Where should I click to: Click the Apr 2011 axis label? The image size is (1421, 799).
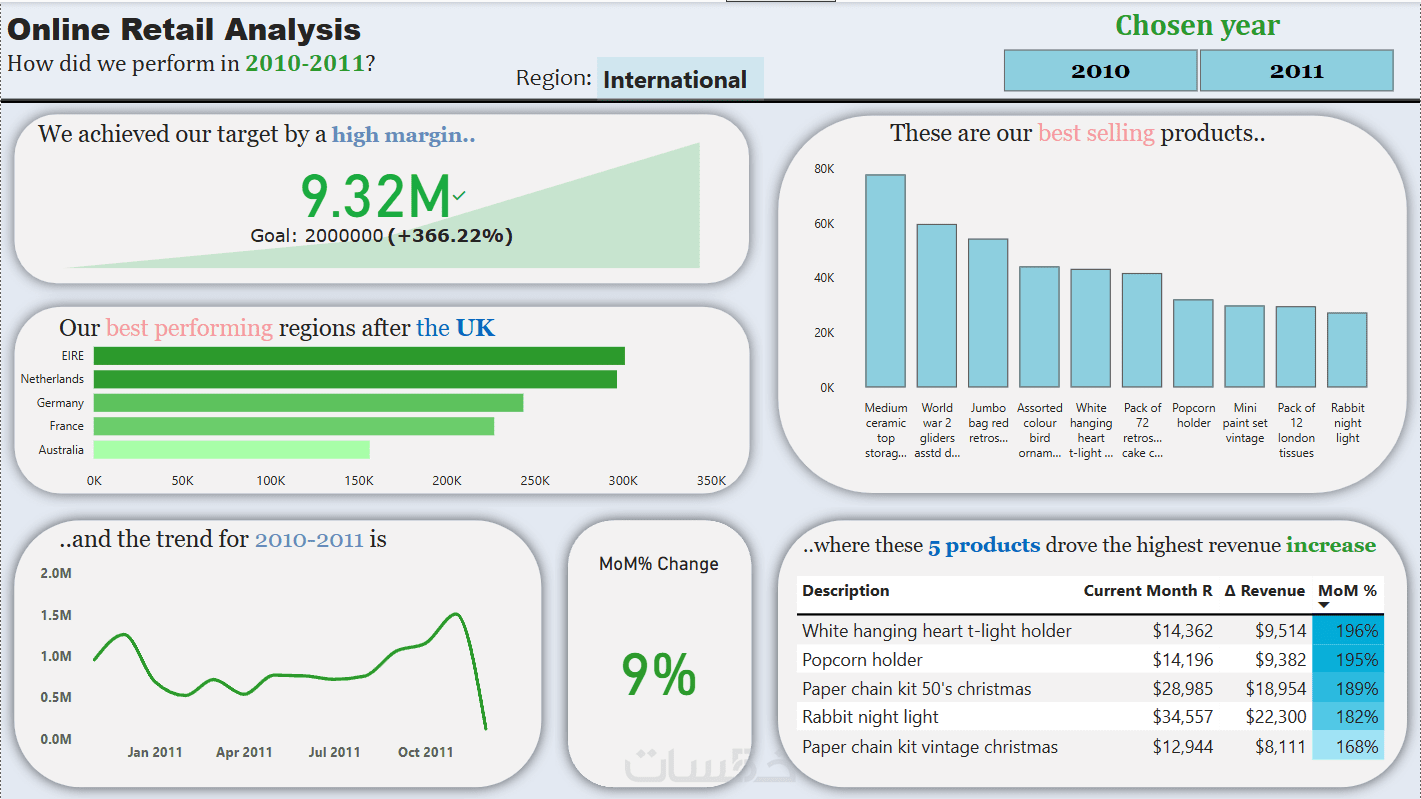coord(244,752)
